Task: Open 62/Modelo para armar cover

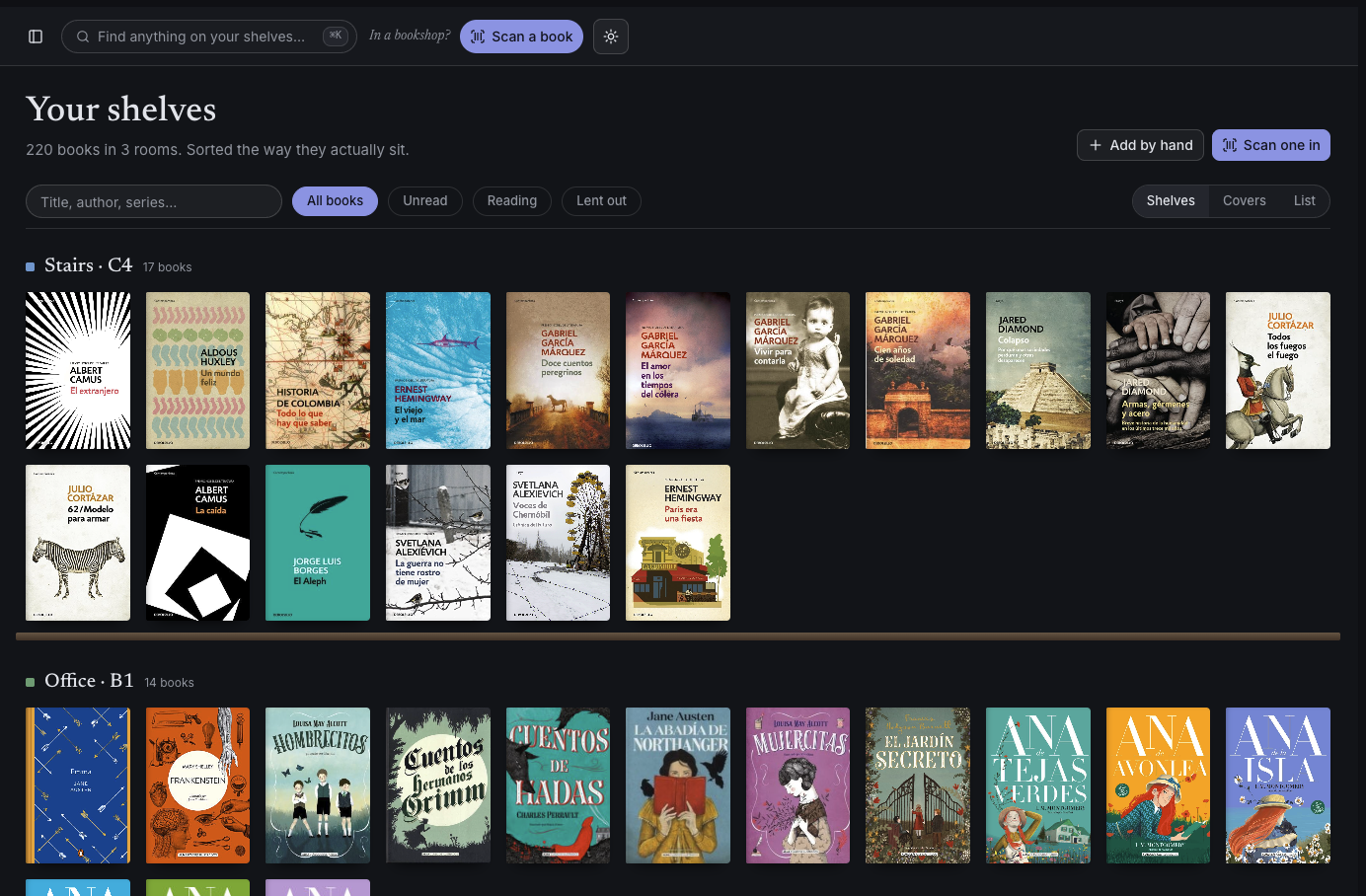Action: point(78,543)
